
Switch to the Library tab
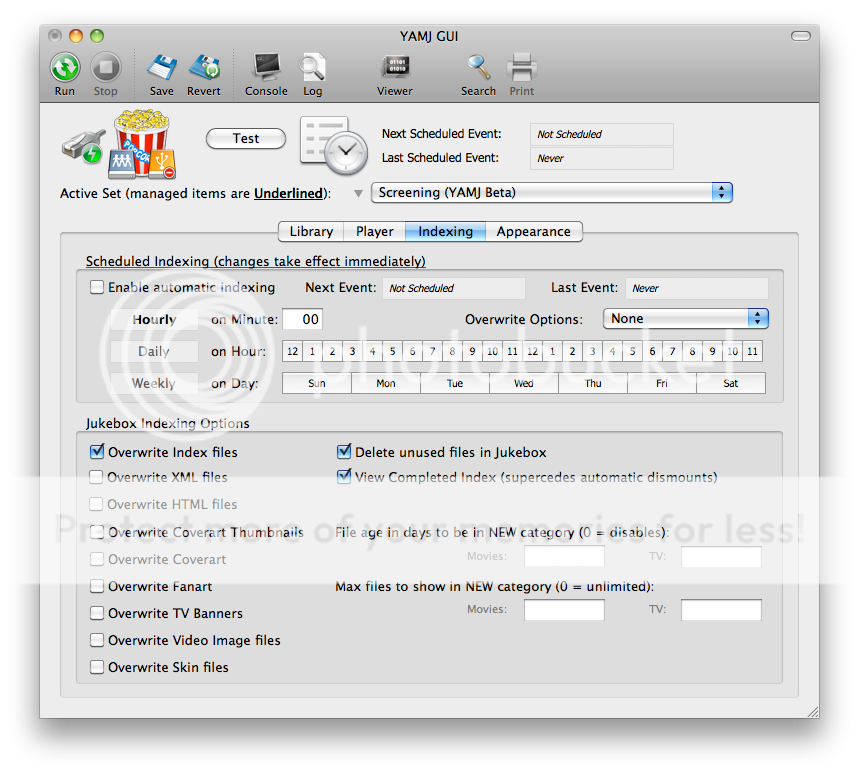click(x=310, y=231)
